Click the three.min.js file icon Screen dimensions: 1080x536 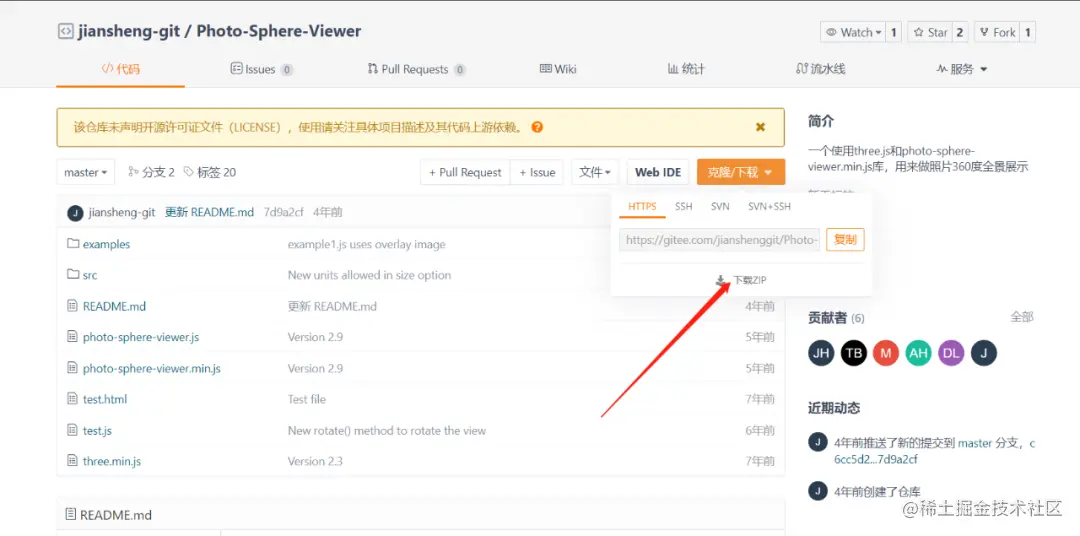(x=72, y=461)
